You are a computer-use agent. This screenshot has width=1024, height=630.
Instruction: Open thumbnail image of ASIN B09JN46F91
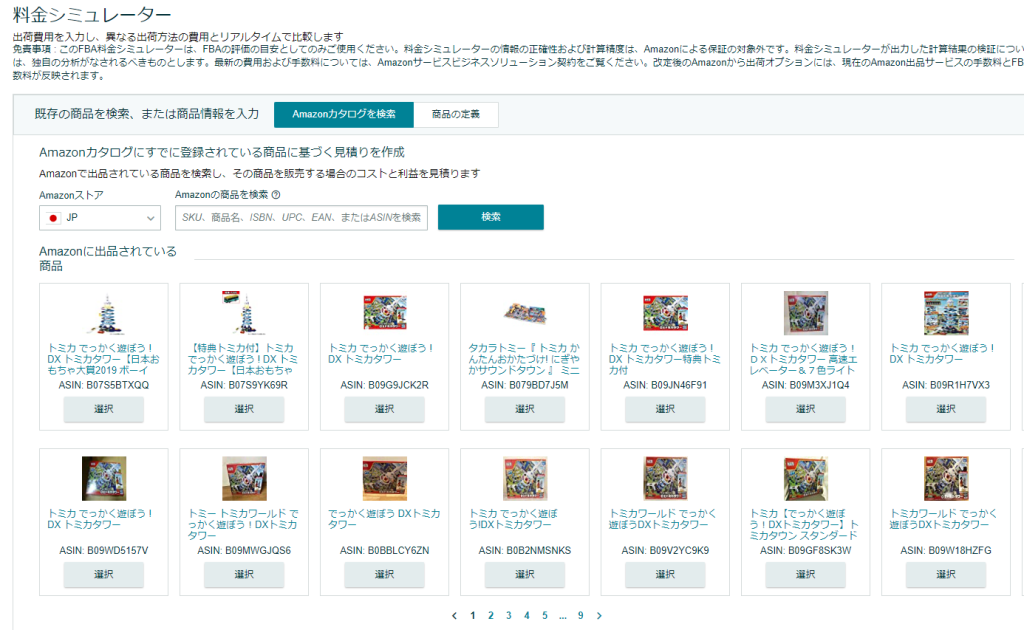(x=665, y=313)
